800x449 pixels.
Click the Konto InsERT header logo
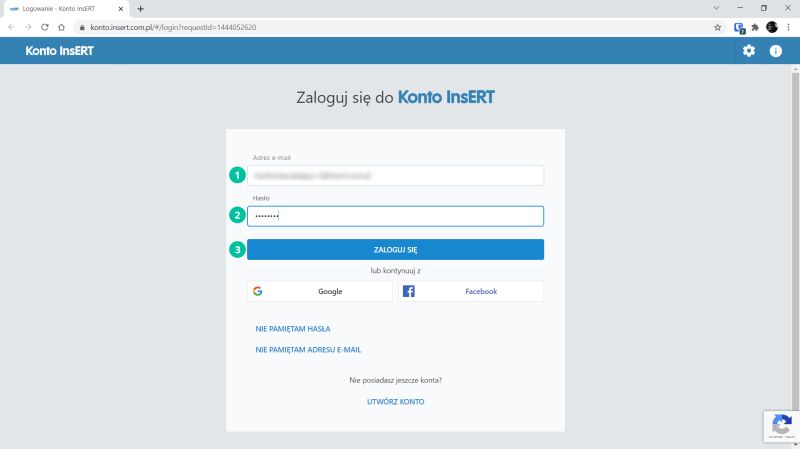coord(59,51)
